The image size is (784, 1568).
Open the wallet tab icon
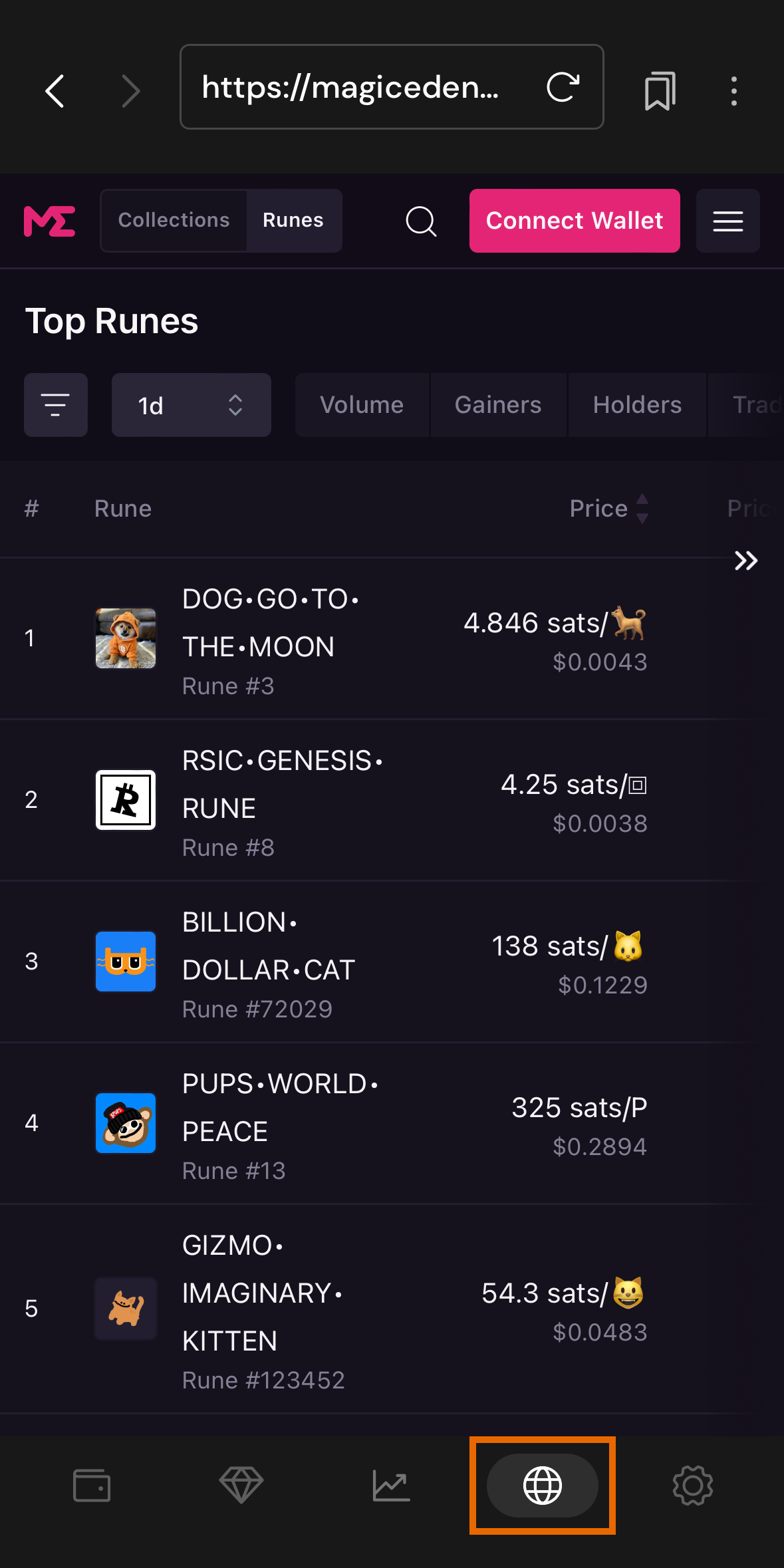(x=92, y=1485)
